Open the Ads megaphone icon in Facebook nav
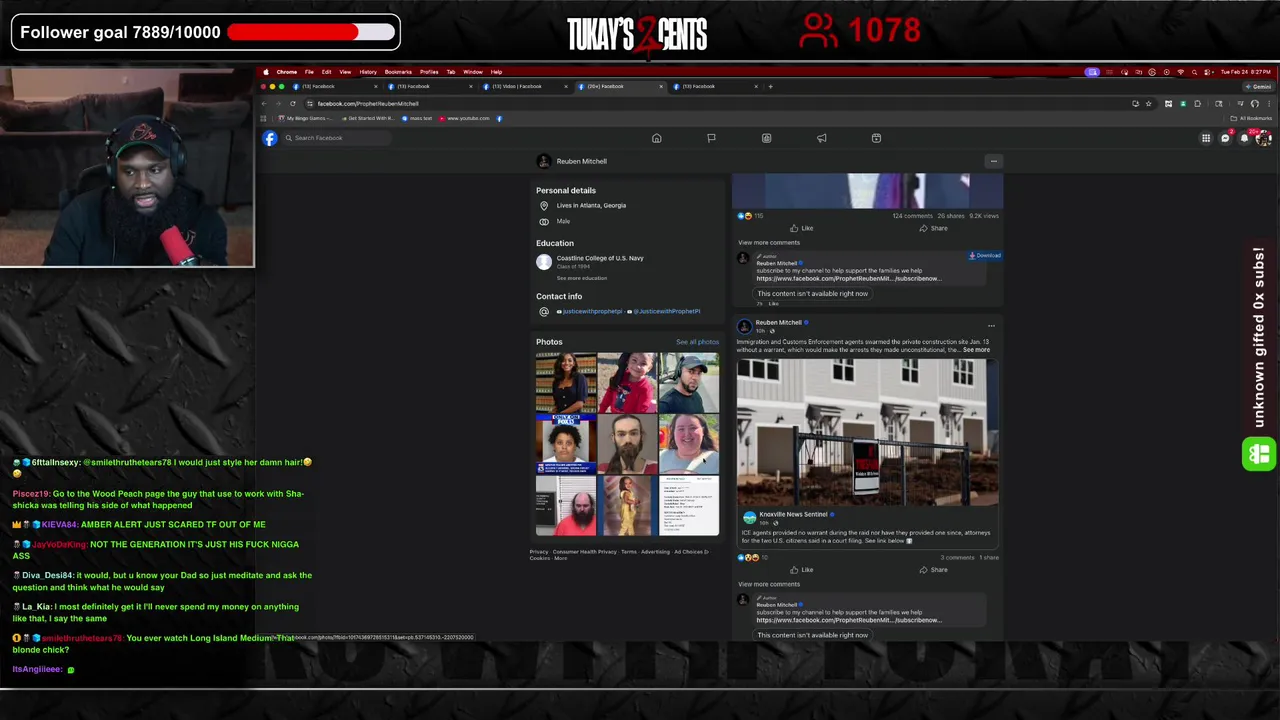 (x=821, y=138)
